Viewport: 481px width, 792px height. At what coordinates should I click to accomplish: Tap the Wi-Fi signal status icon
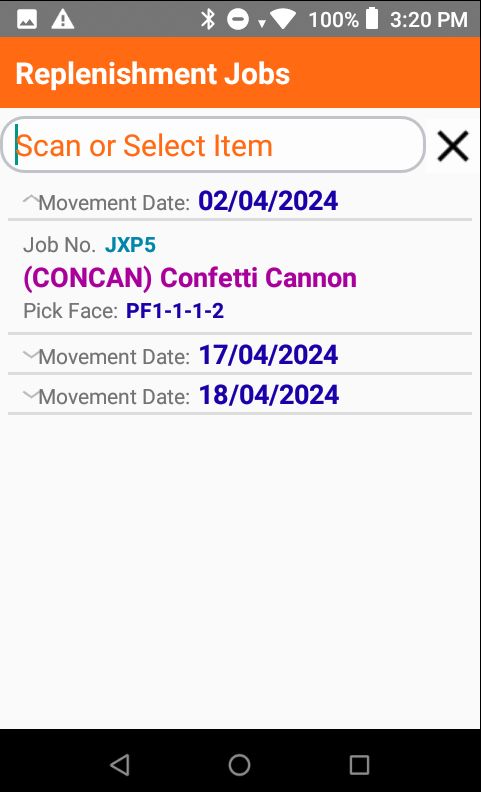click(283, 20)
